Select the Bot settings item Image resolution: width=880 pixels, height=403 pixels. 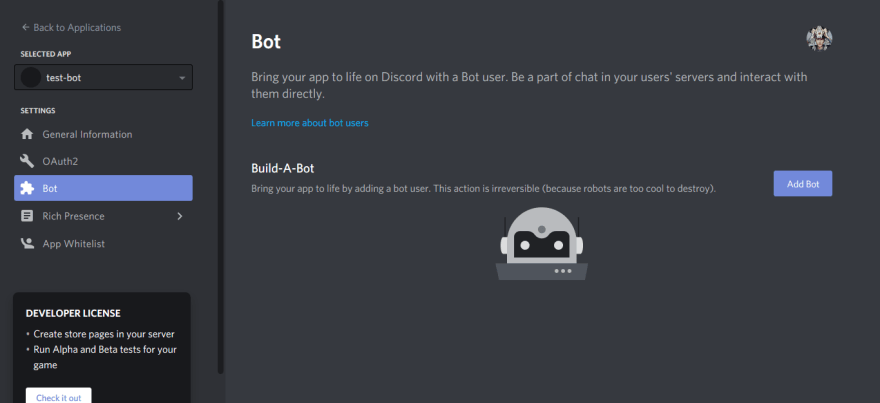103,188
